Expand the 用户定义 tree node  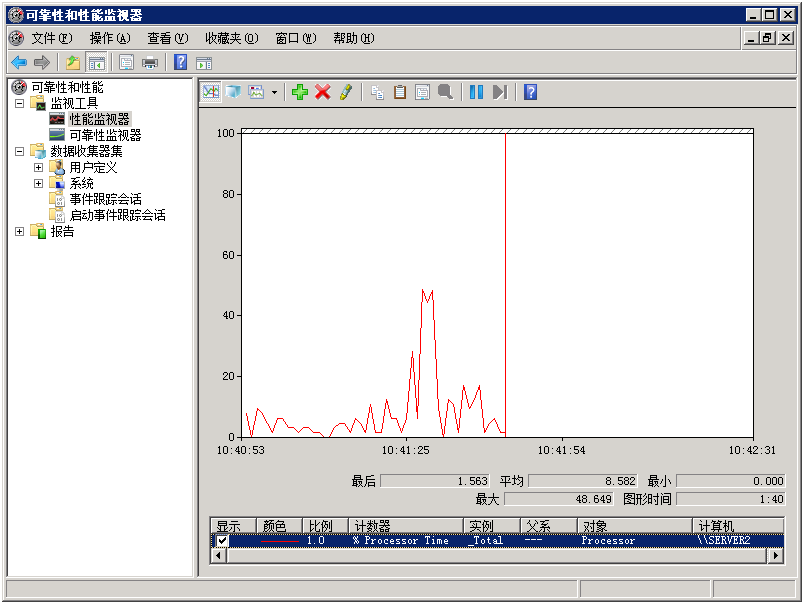(39, 167)
